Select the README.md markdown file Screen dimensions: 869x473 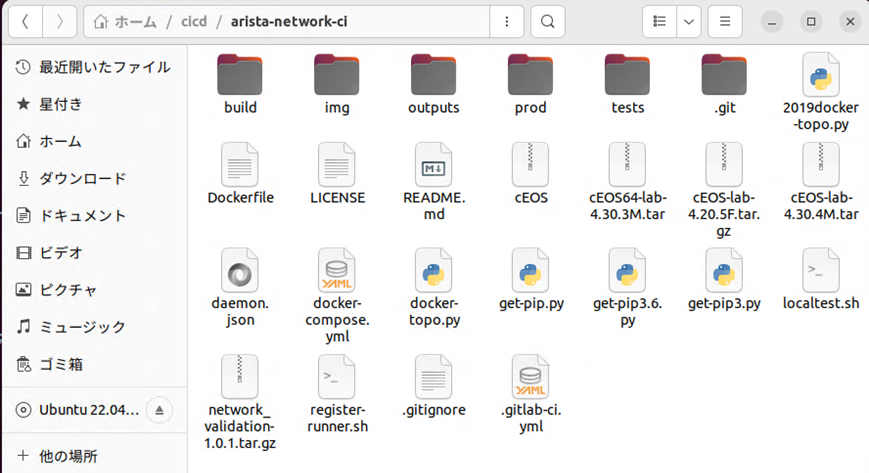[434, 165]
